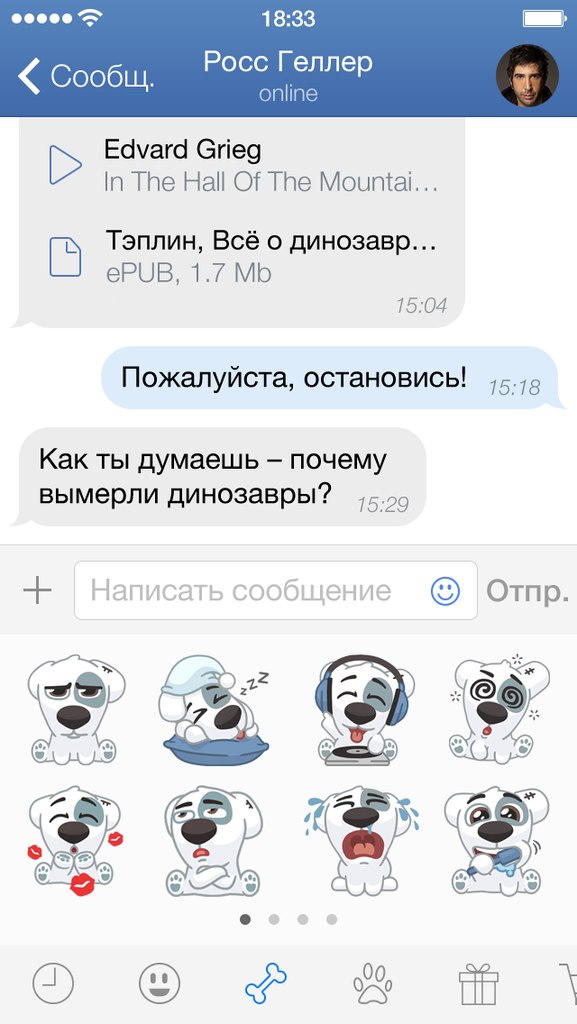Focus the Написать сообщение input field
This screenshot has height=1024, width=577.
click(x=275, y=590)
